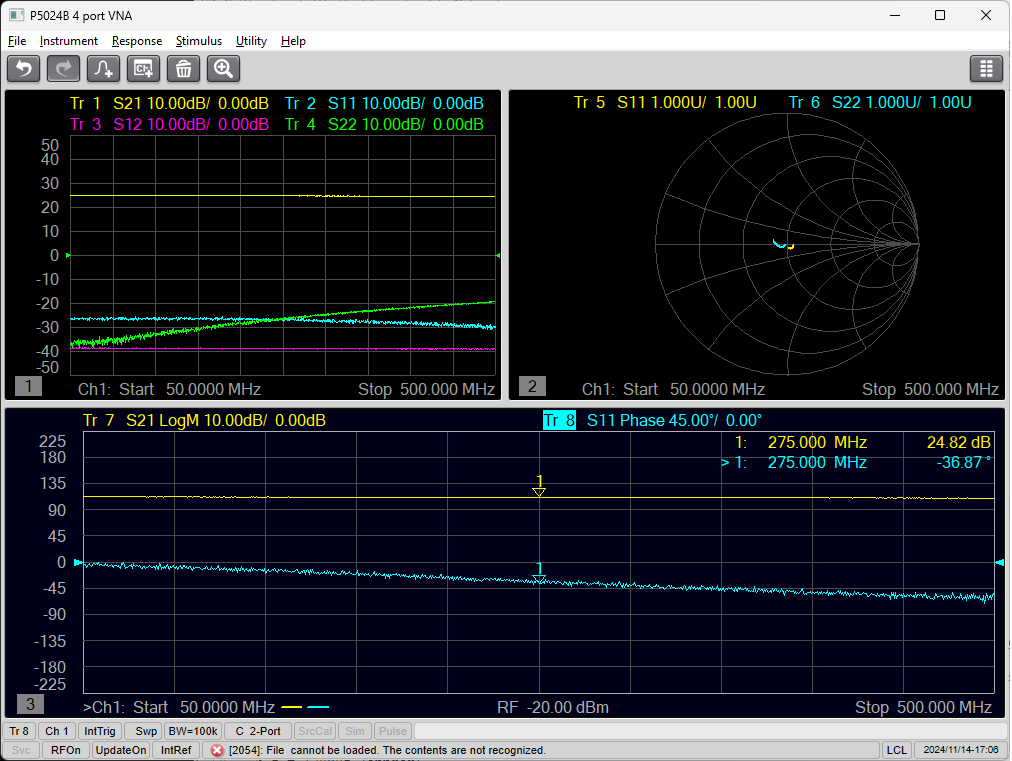Click the Svc status button

point(21,750)
